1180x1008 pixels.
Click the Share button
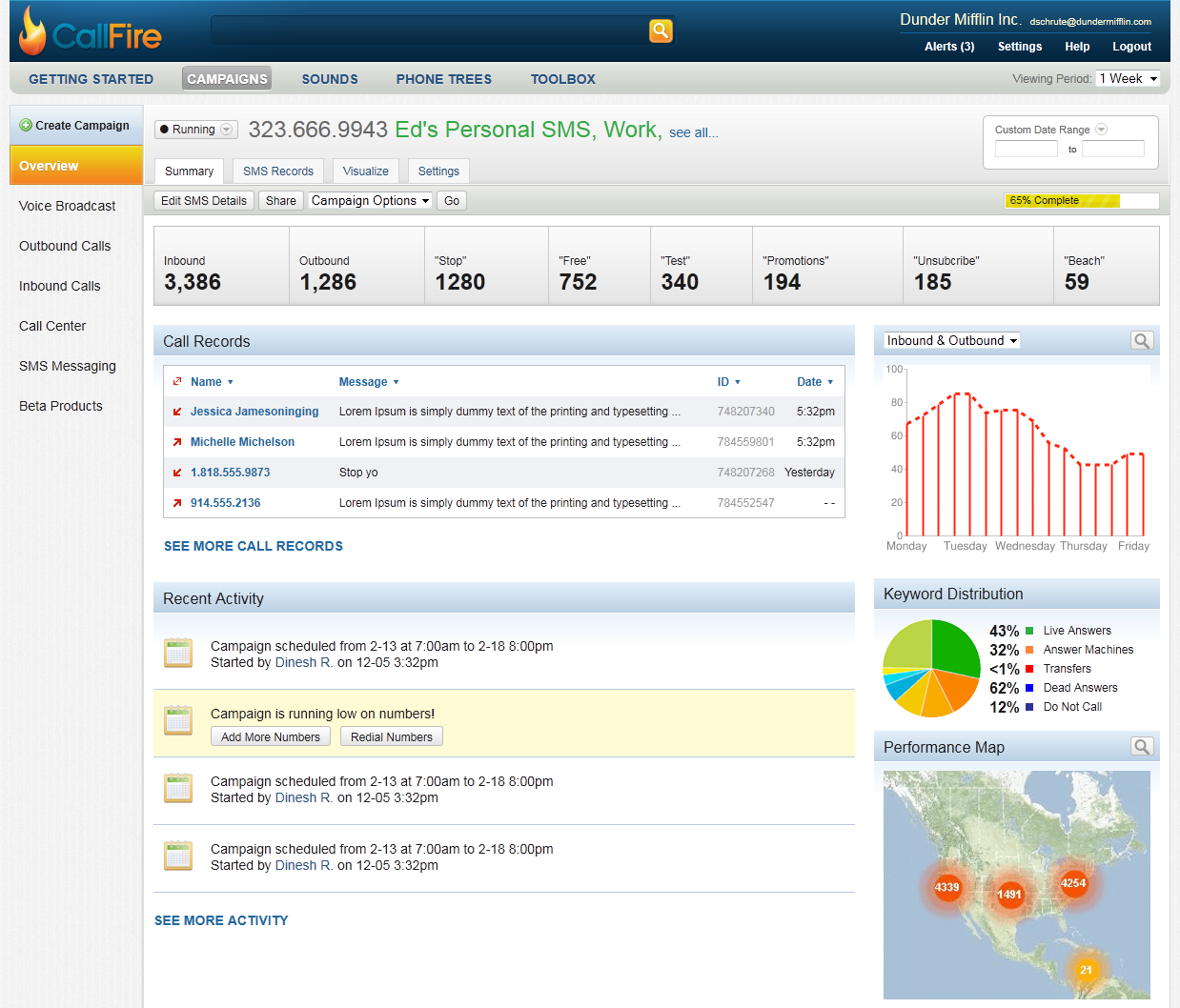281,201
